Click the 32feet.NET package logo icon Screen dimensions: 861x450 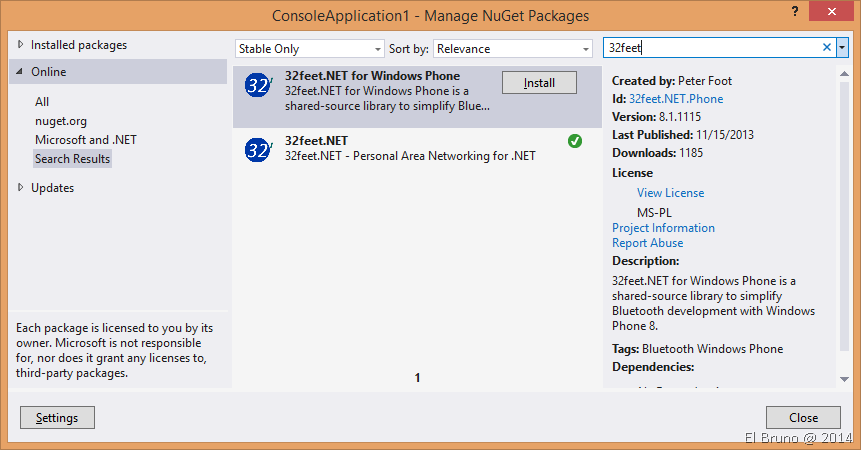(259, 150)
